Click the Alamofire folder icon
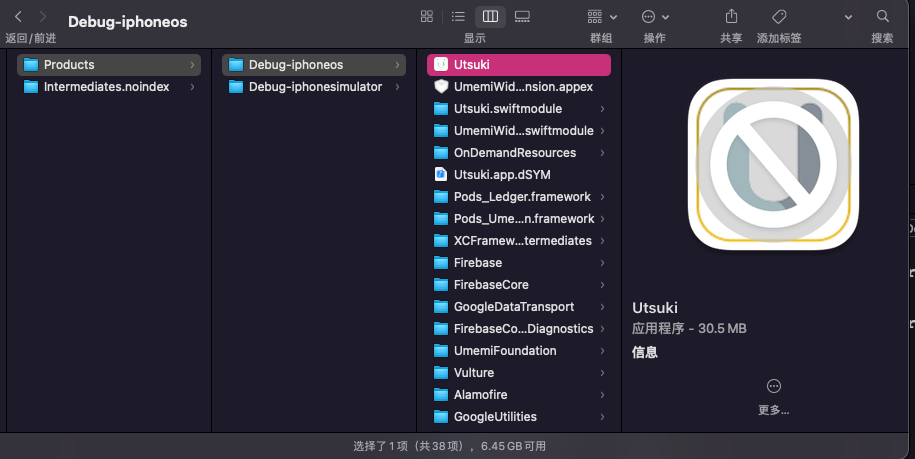The image size is (915, 459). coord(441,395)
